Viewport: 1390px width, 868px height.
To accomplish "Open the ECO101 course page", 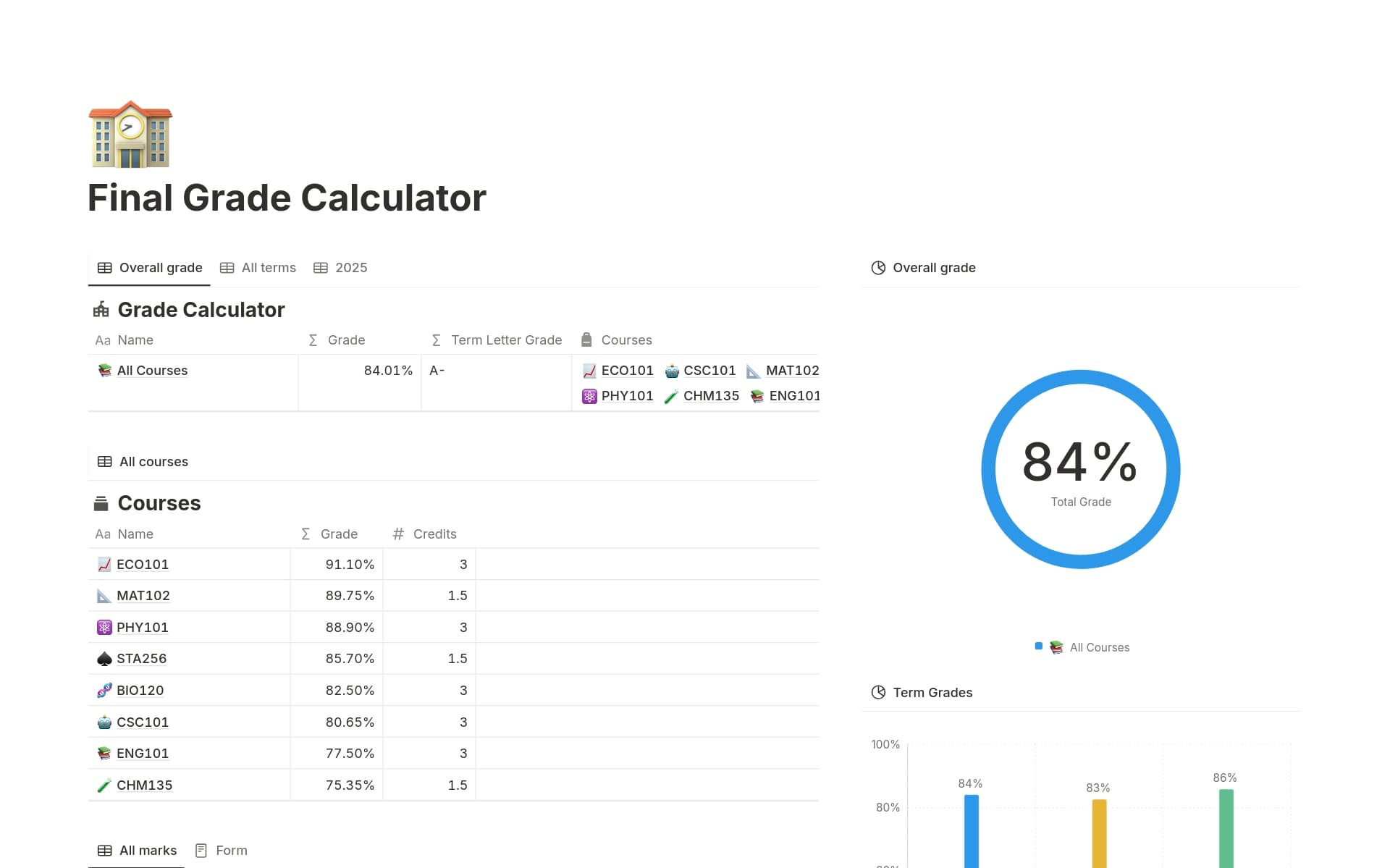I will tap(143, 564).
